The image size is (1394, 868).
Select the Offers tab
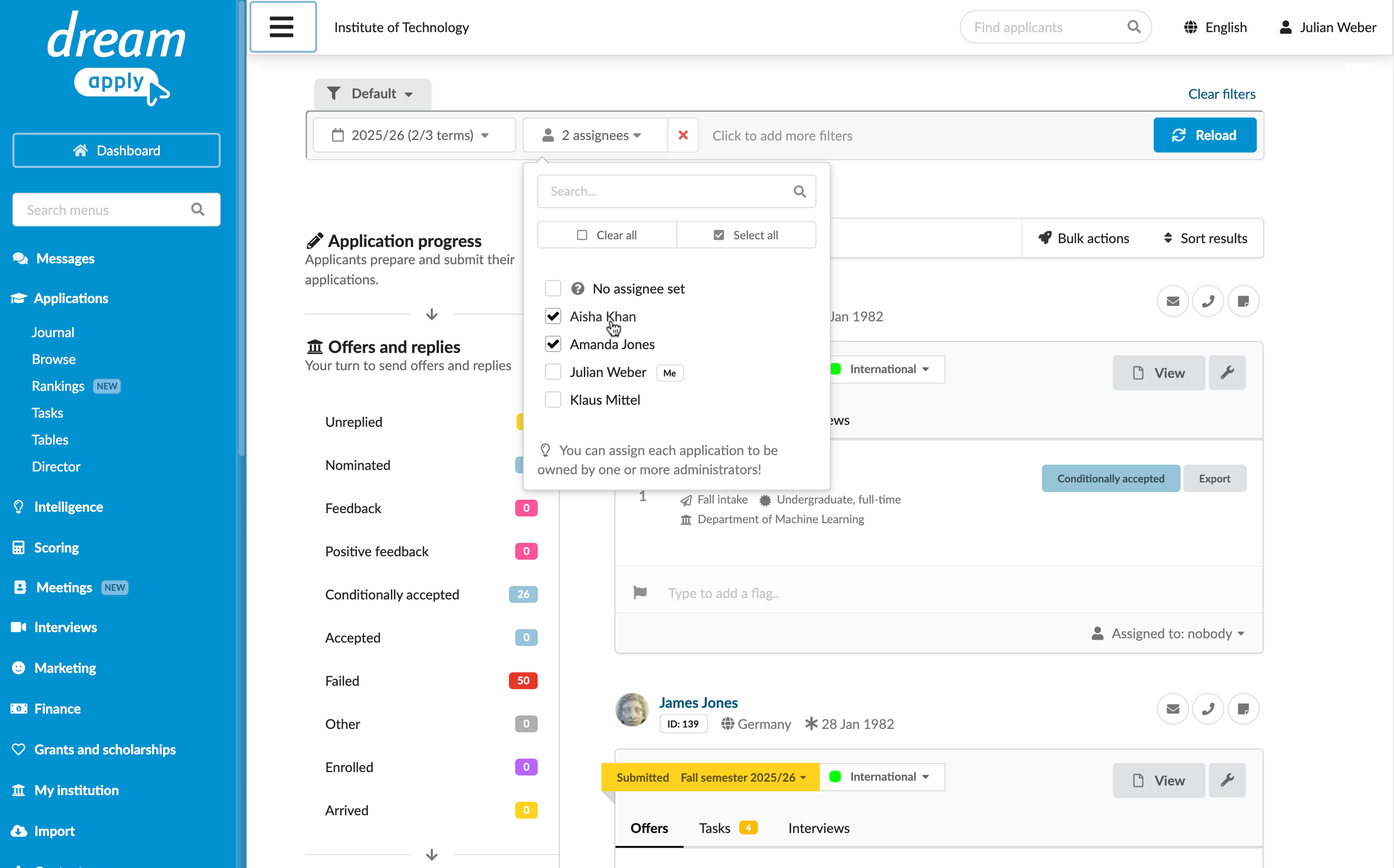(649, 828)
